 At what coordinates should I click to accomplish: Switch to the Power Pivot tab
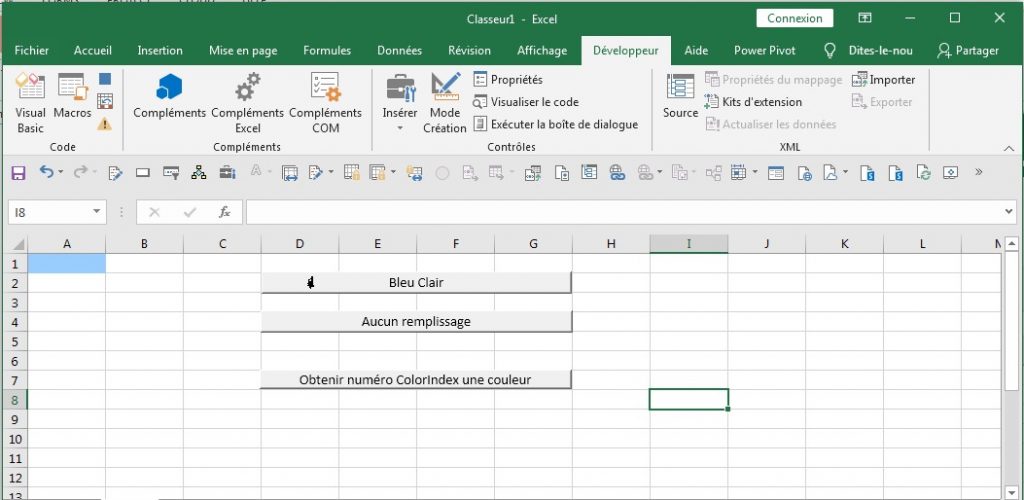(765, 50)
